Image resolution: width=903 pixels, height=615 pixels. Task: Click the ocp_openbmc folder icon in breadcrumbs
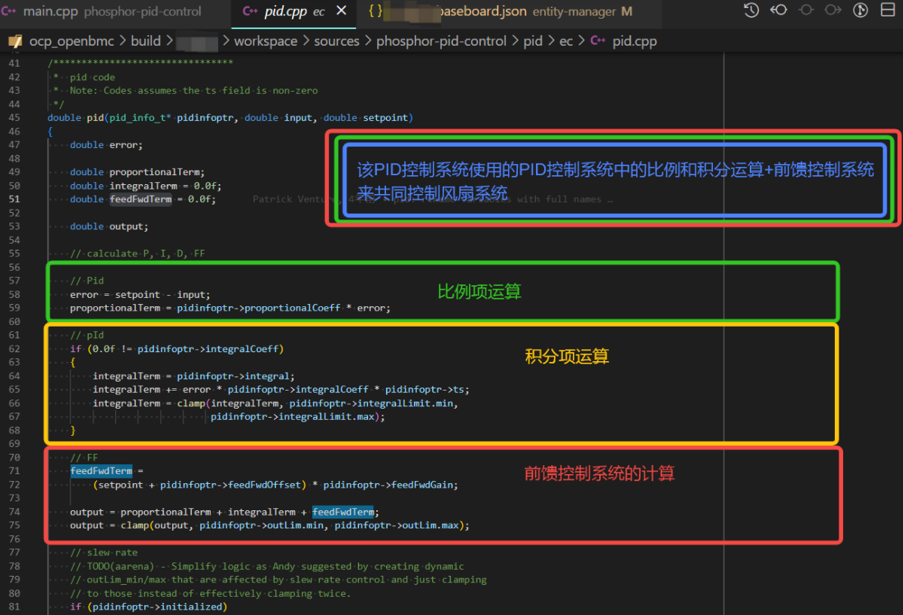click(15, 41)
